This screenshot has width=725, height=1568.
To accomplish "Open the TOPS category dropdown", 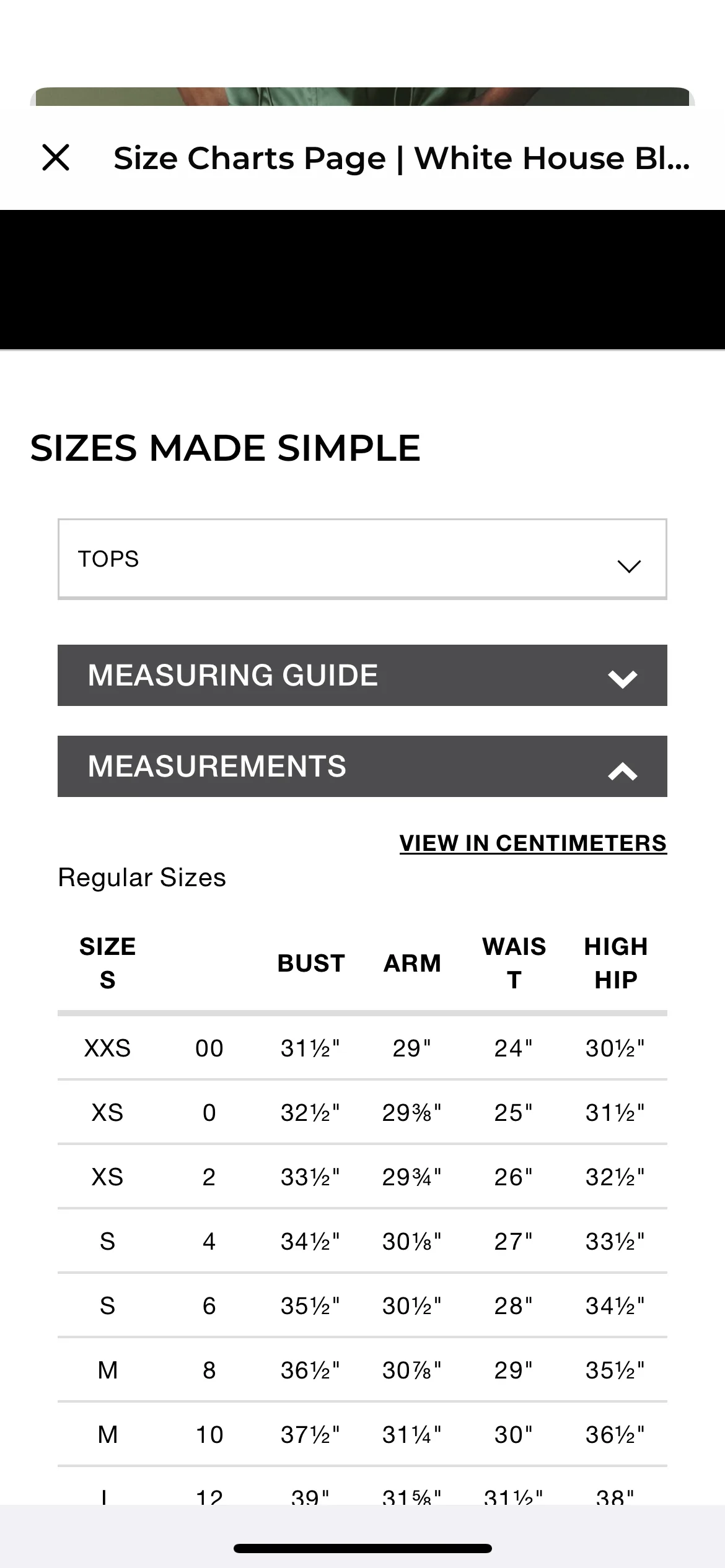I will click(362, 559).
